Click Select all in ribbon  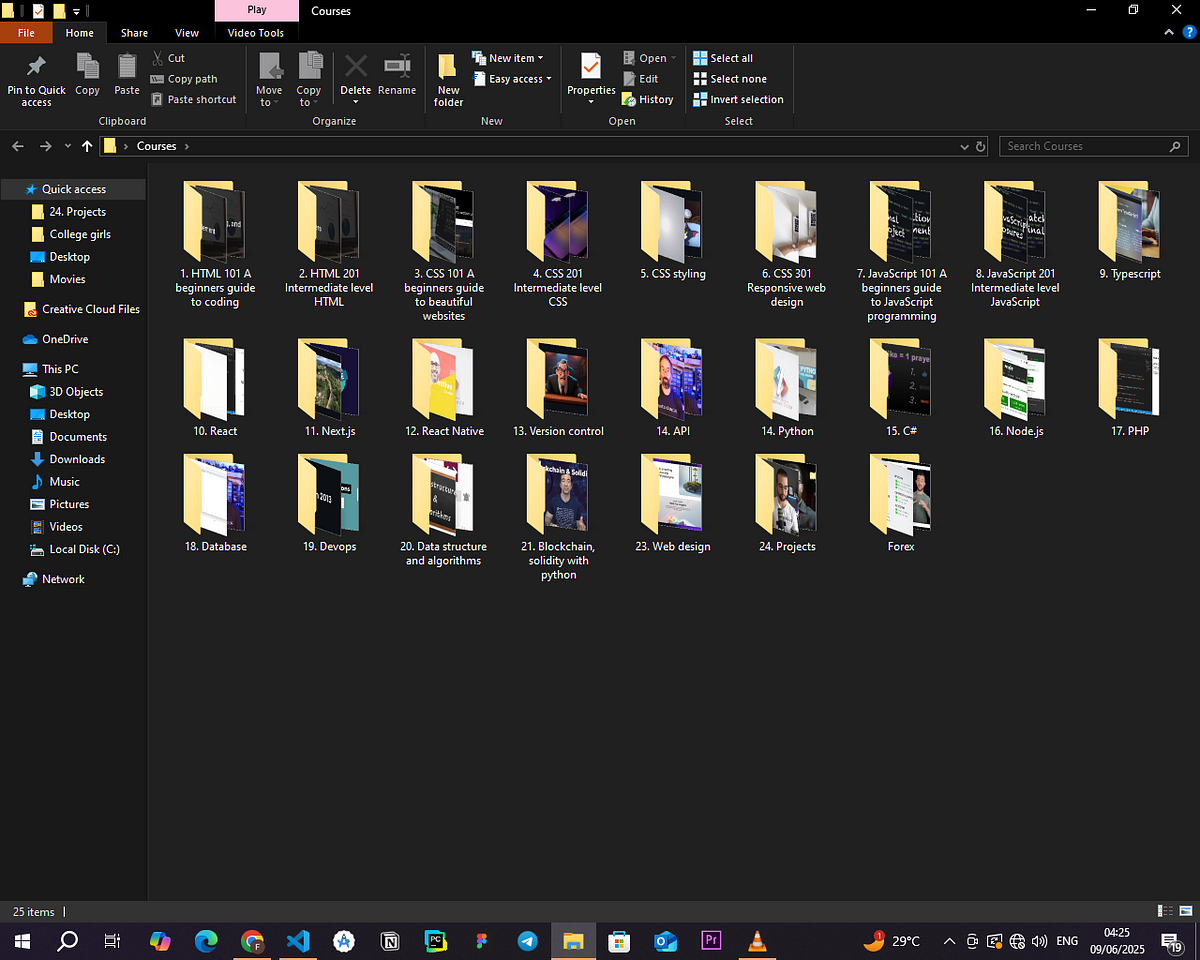click(723, 58)
